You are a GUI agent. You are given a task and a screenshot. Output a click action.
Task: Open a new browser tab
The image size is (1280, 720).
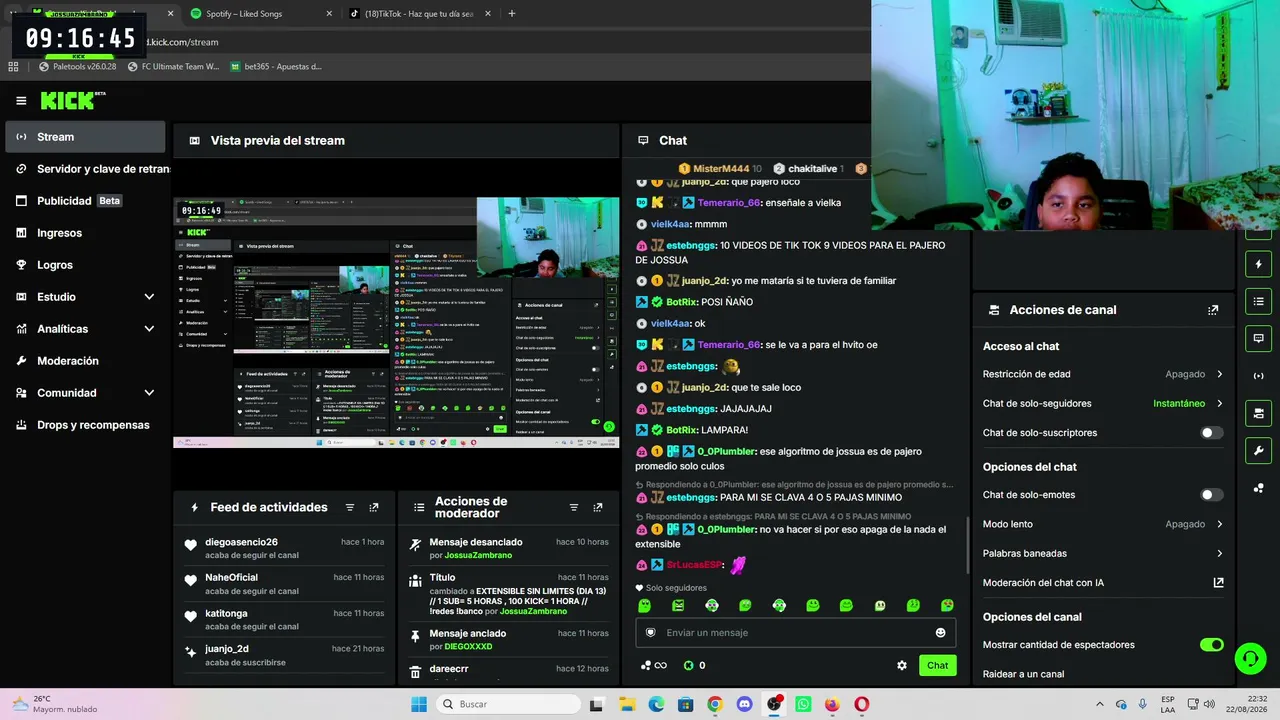click(512, 14)
